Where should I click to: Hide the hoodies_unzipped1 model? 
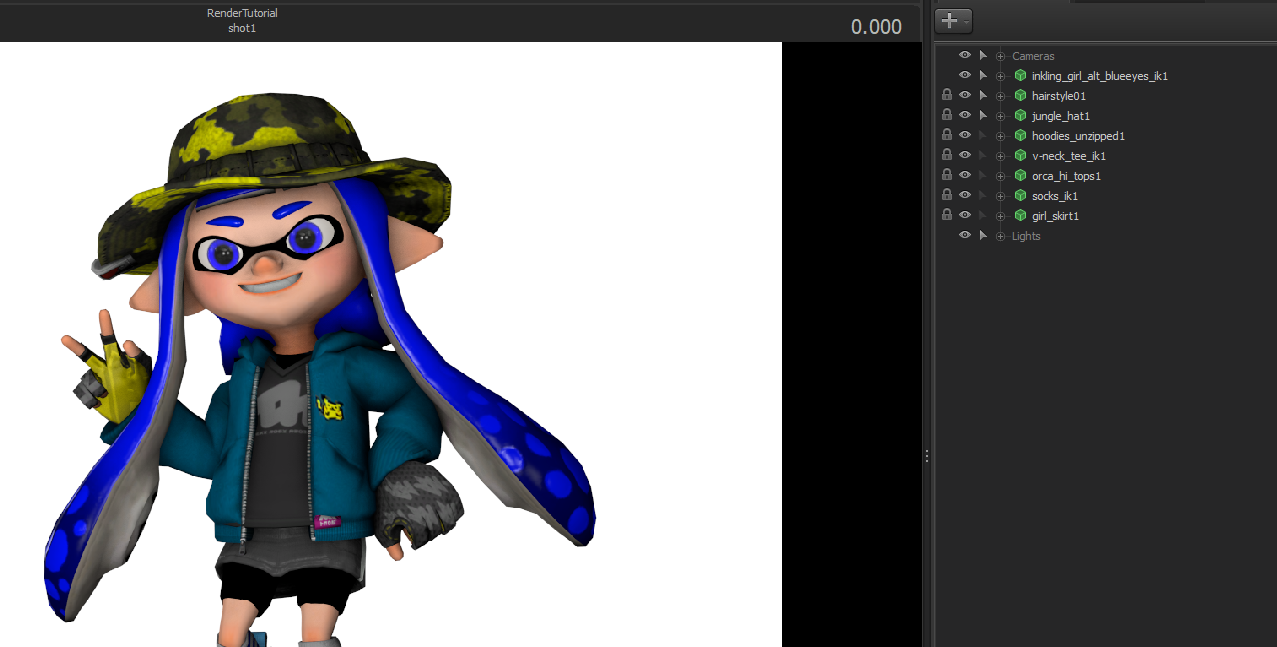click(965, 135)
